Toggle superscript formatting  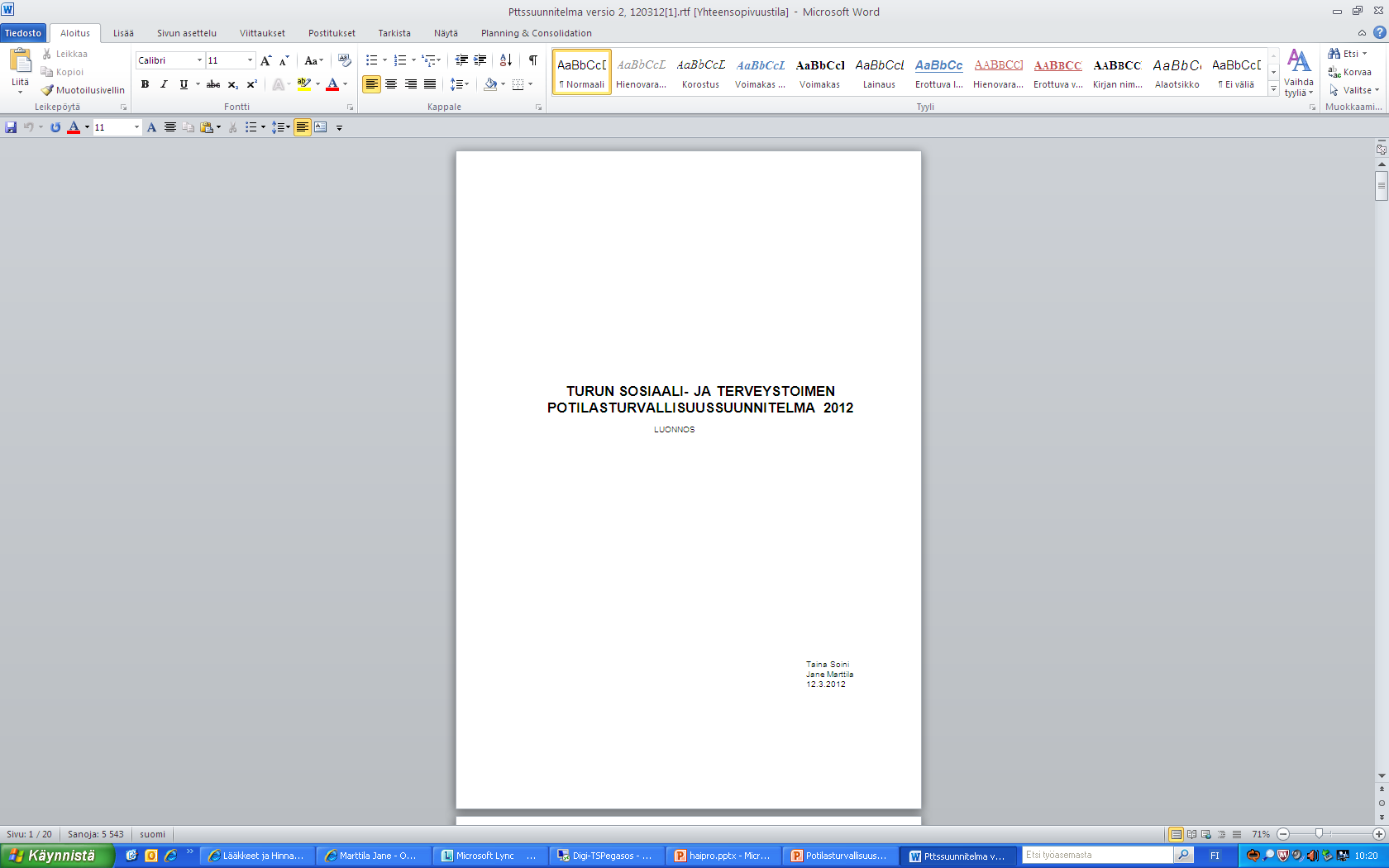point(251,84)
